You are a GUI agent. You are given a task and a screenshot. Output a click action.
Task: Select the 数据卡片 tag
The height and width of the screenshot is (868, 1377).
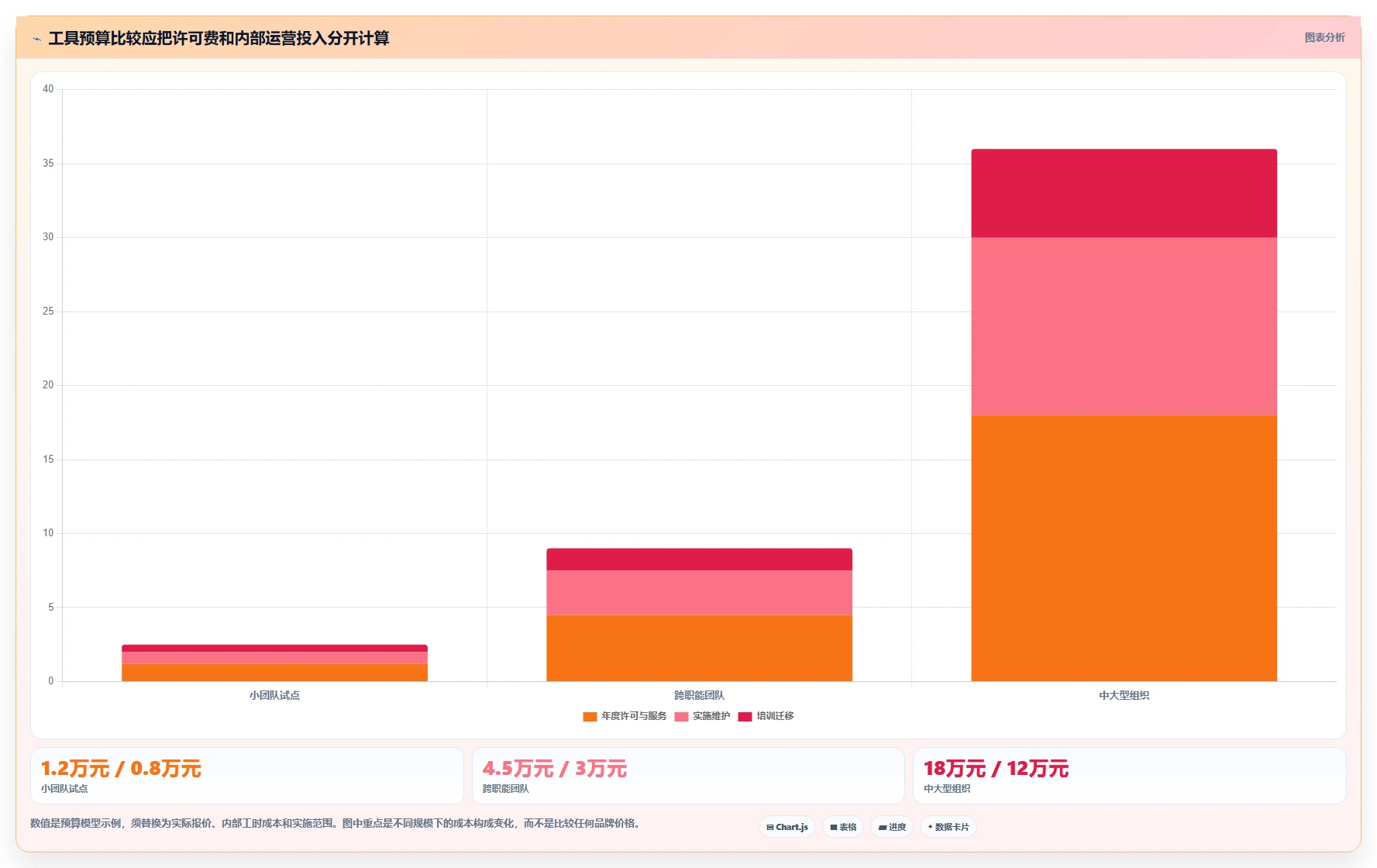pyautogui.click(x=948, y=827)
